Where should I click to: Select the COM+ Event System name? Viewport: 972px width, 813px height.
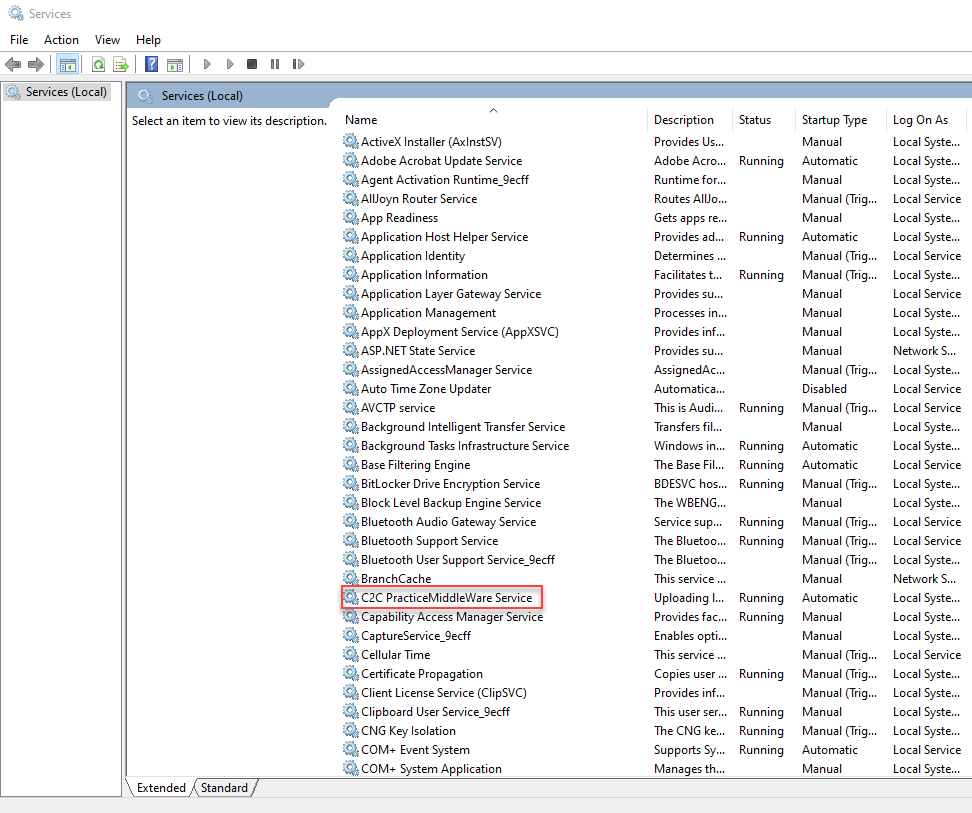415,750
